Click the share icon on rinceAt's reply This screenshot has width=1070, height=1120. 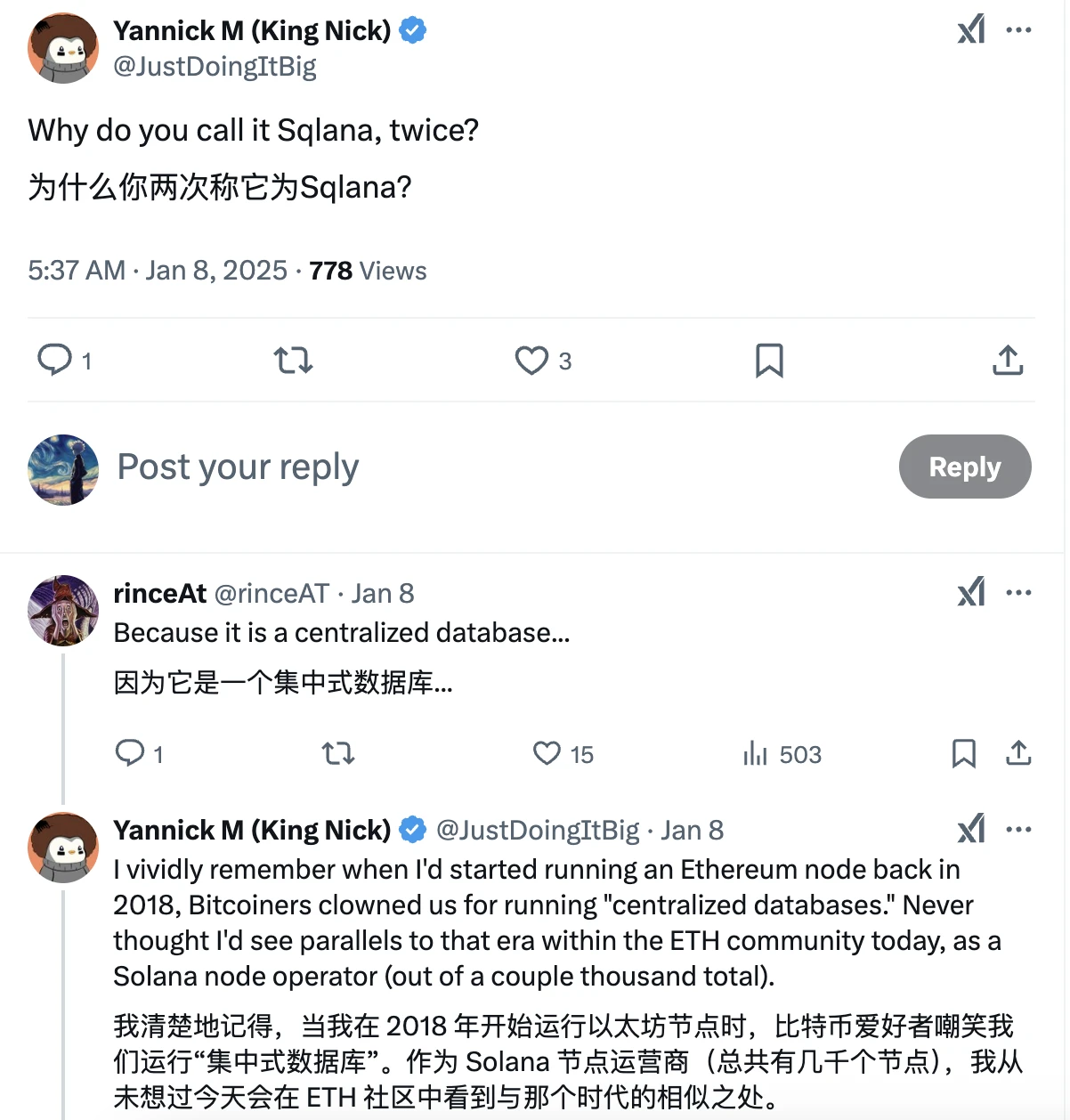[x=1019, y=754]
